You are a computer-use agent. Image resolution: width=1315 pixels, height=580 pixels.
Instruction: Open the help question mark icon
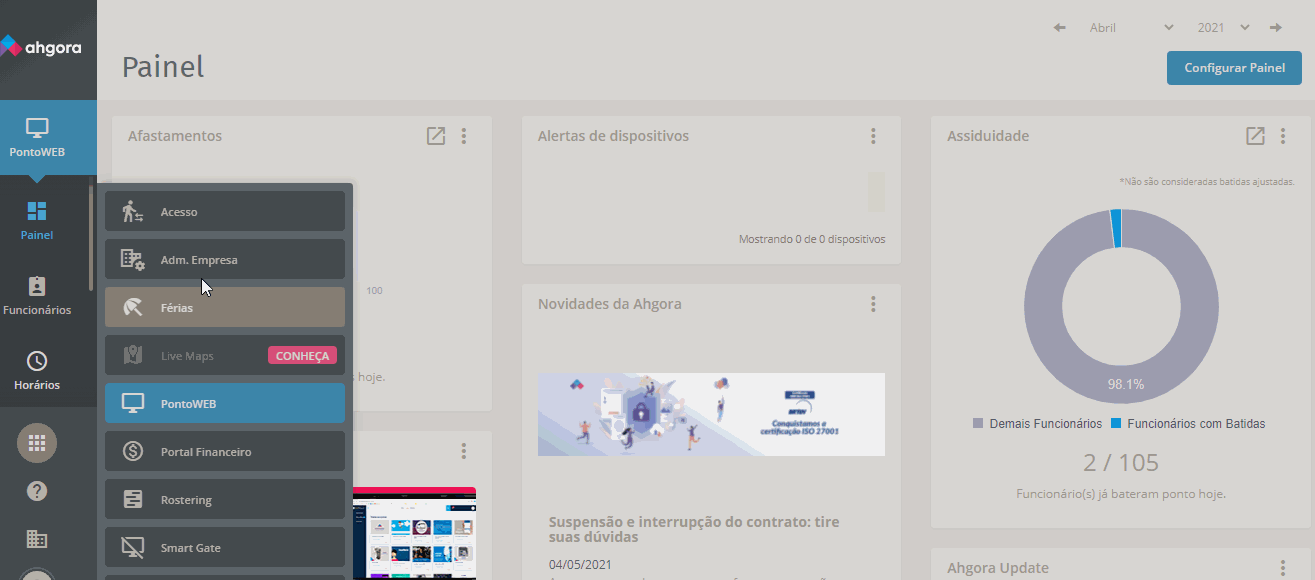[x=37, y=491]
